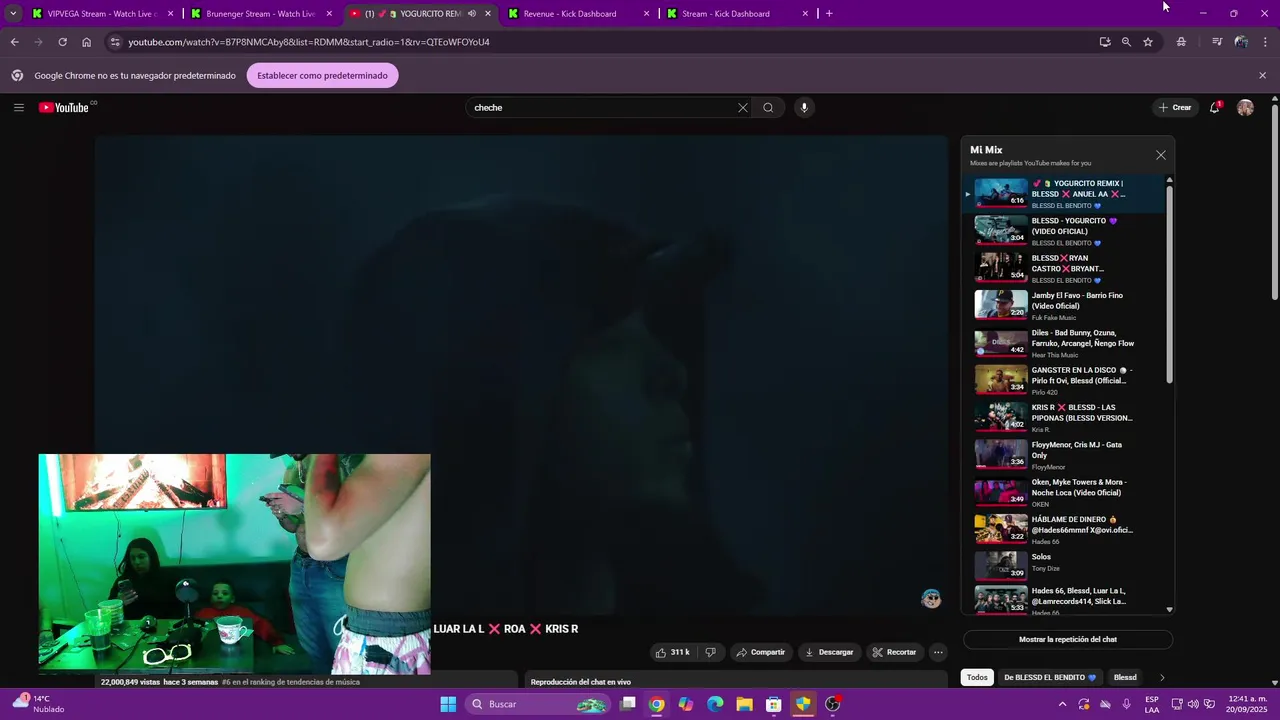Go back in browser history
The width and height of the screenshot is (1280, 720).
14,42
